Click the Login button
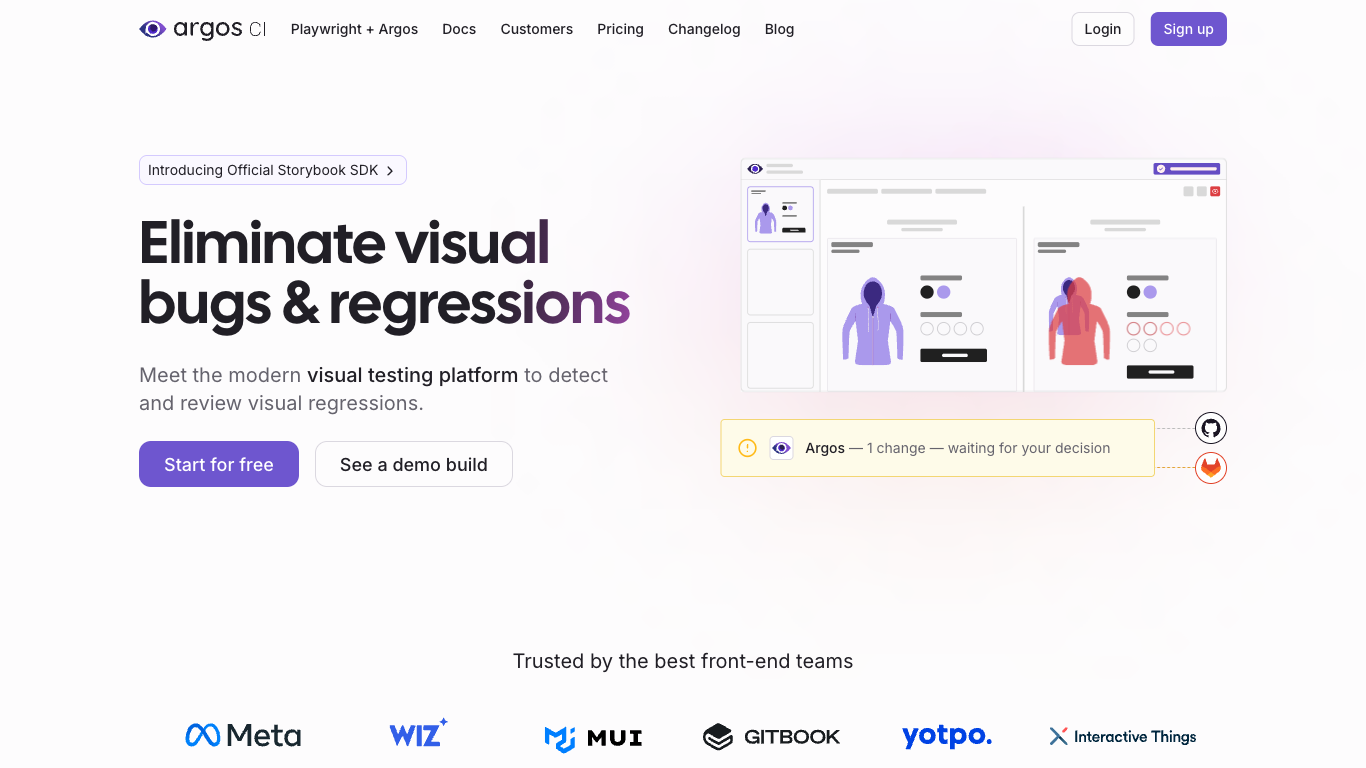The image size is (1366, 768). (1102, 29)
